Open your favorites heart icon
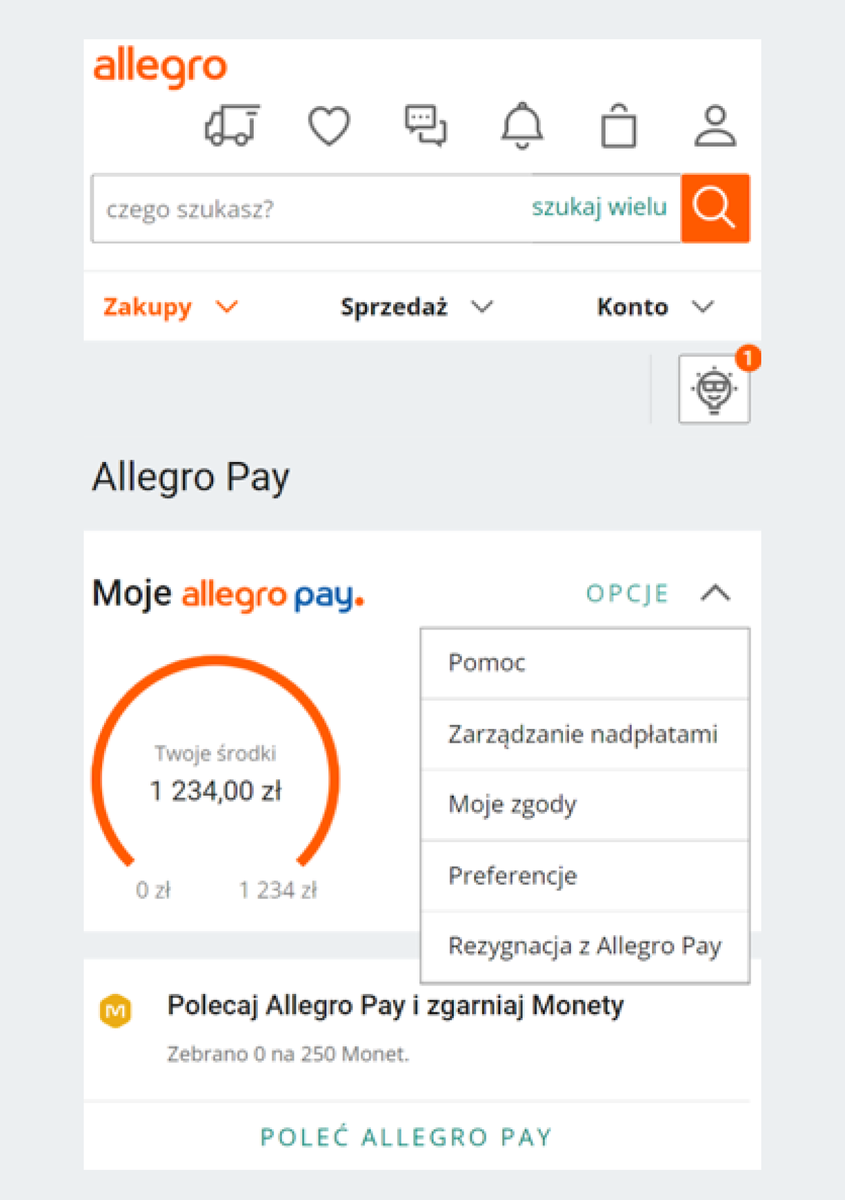Viewport: 845px width, 1200px height. tap(329, 124)
